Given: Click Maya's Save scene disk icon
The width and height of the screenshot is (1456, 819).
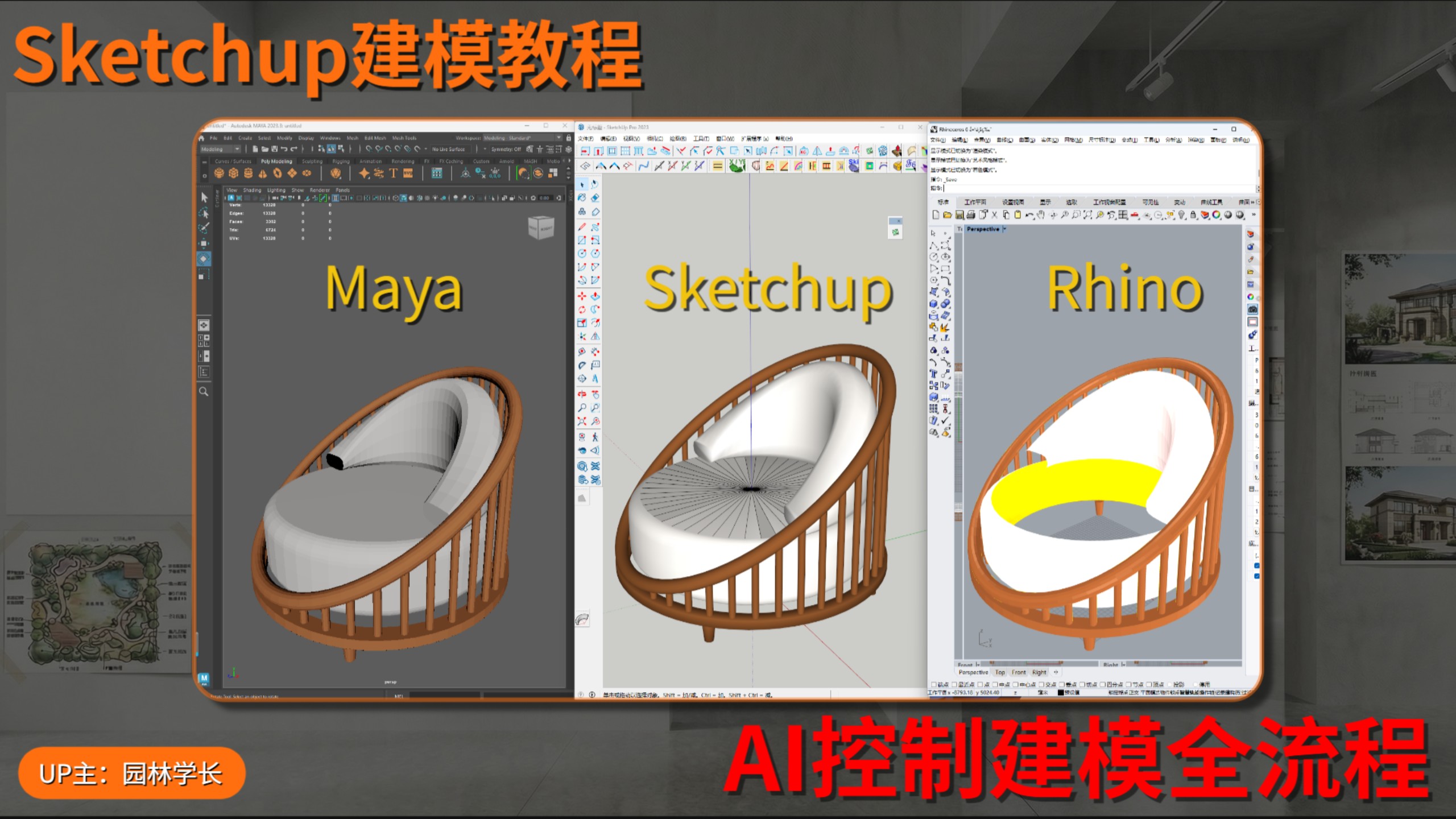Looking at the screenshot, I should click(x=274, y=149).
